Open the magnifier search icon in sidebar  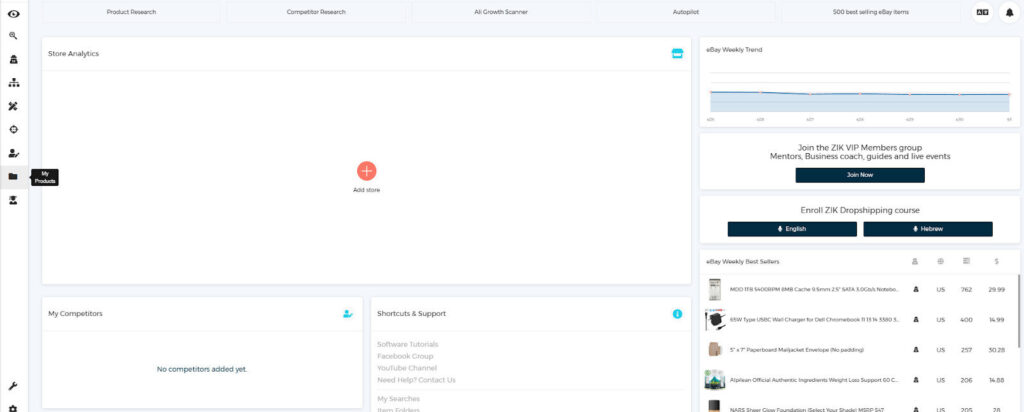tap(13, 36)
